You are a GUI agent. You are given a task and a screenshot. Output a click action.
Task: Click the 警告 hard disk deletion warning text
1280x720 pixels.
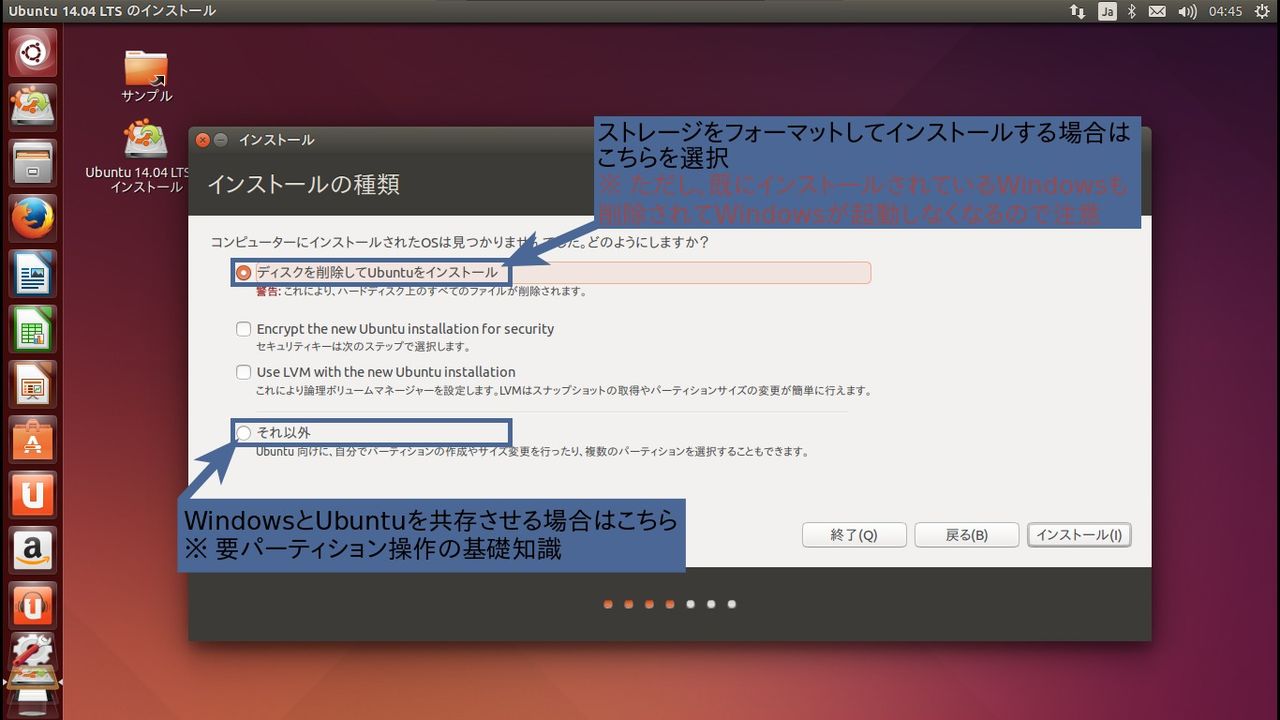coord(421,292)
